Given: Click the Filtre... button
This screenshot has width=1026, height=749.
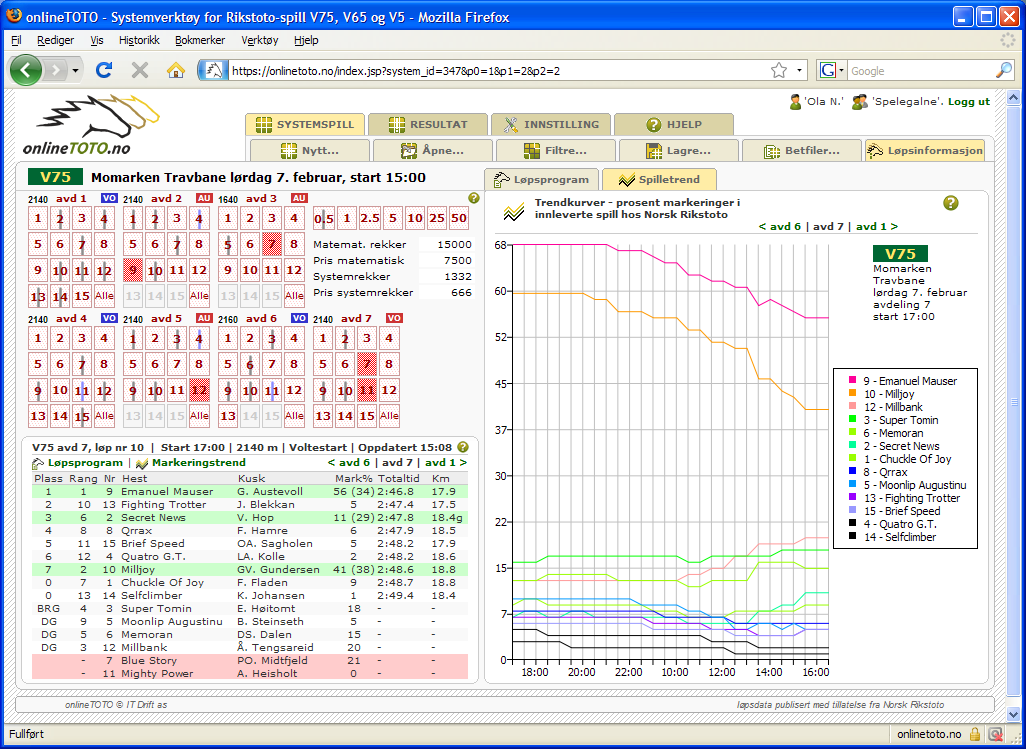Looking at the screenshot, I should (556, 150).
